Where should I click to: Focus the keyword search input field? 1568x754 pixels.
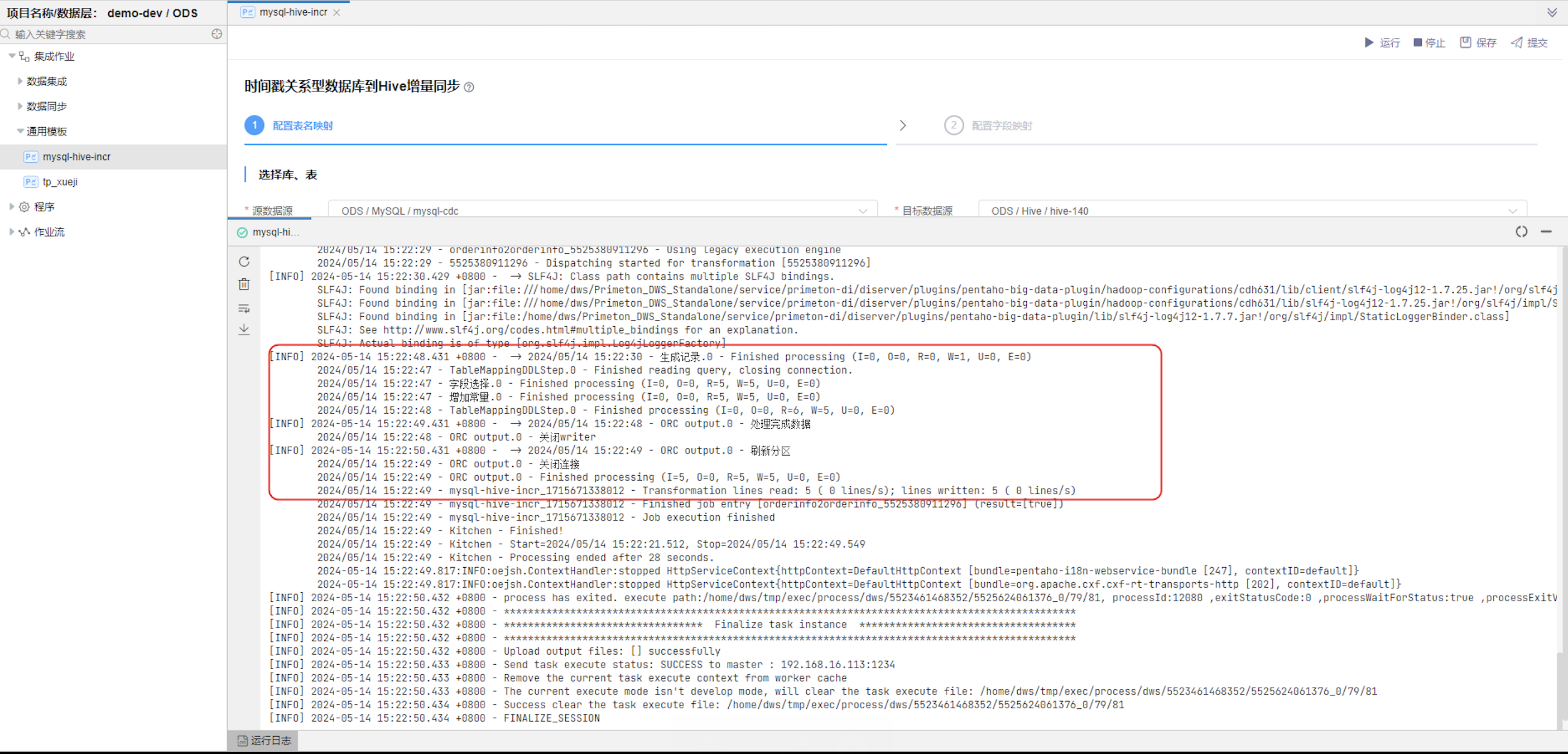109,34
